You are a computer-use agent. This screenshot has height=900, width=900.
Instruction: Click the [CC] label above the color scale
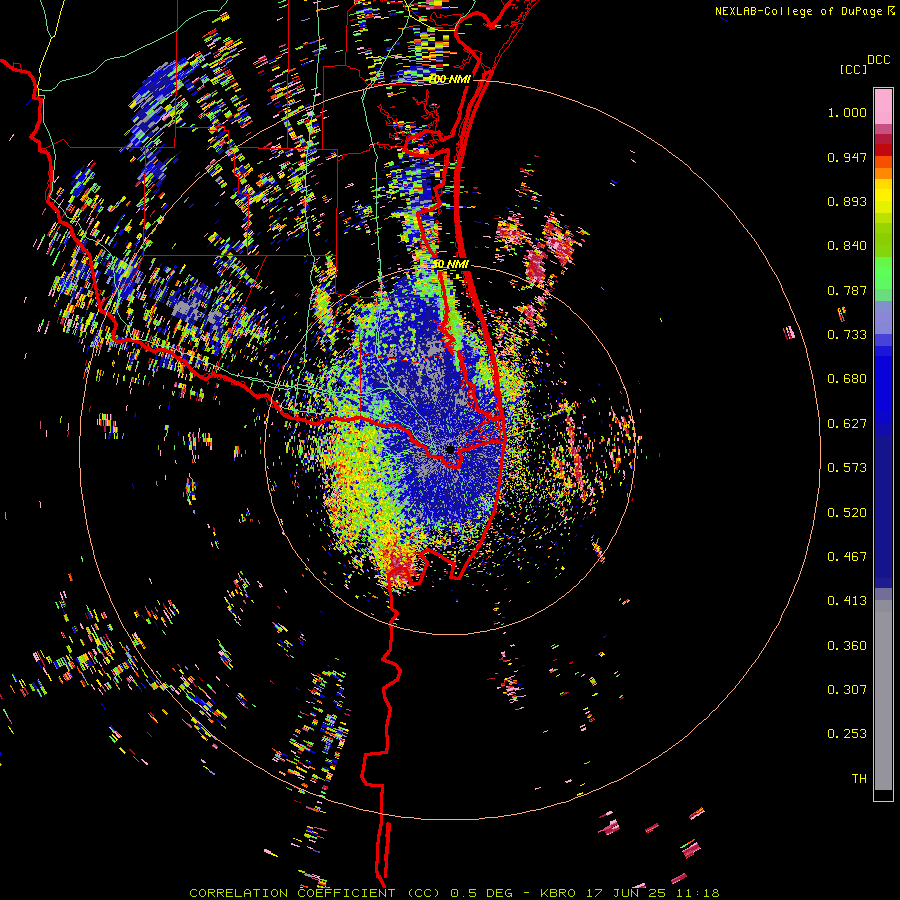(853, 69)
